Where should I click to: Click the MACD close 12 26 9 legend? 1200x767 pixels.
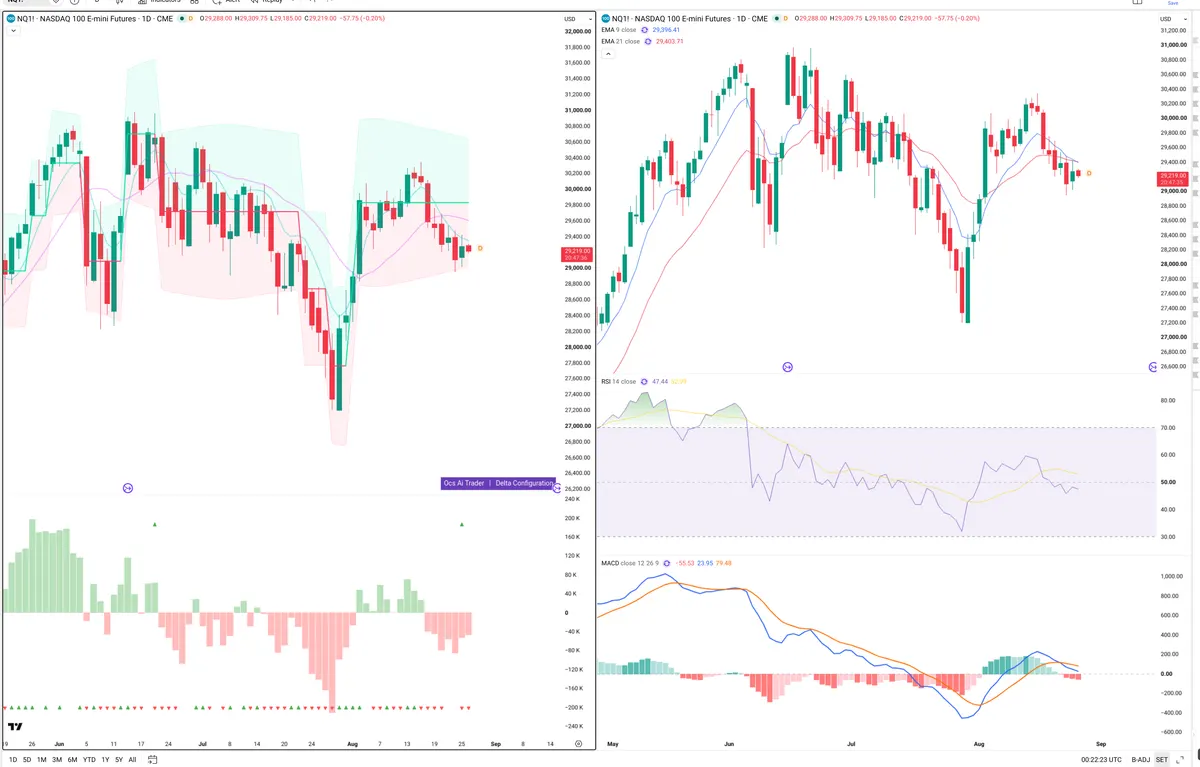point(630,563)
